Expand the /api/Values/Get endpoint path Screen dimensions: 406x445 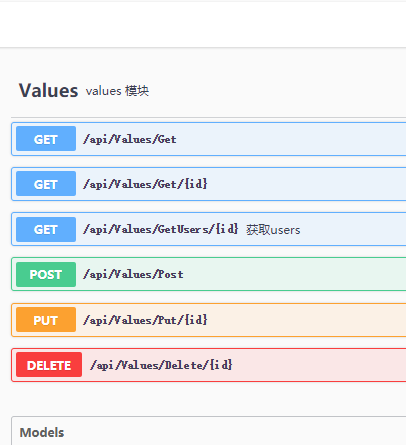(x=130, y=139)
